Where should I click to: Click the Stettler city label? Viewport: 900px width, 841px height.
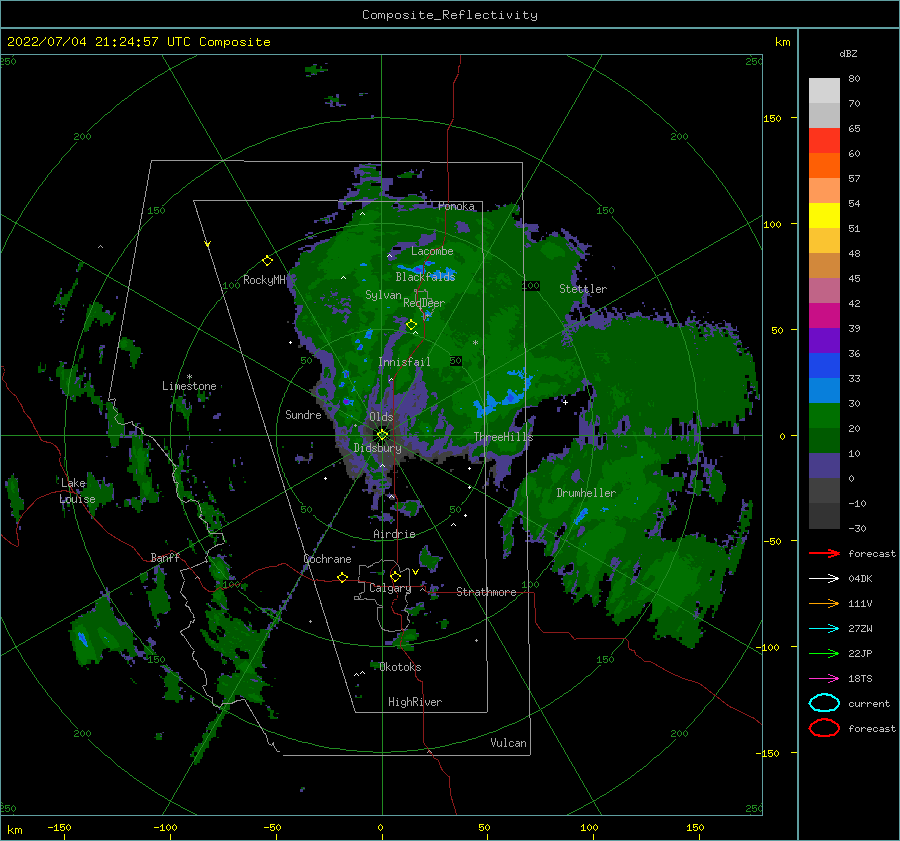point(583,289)
